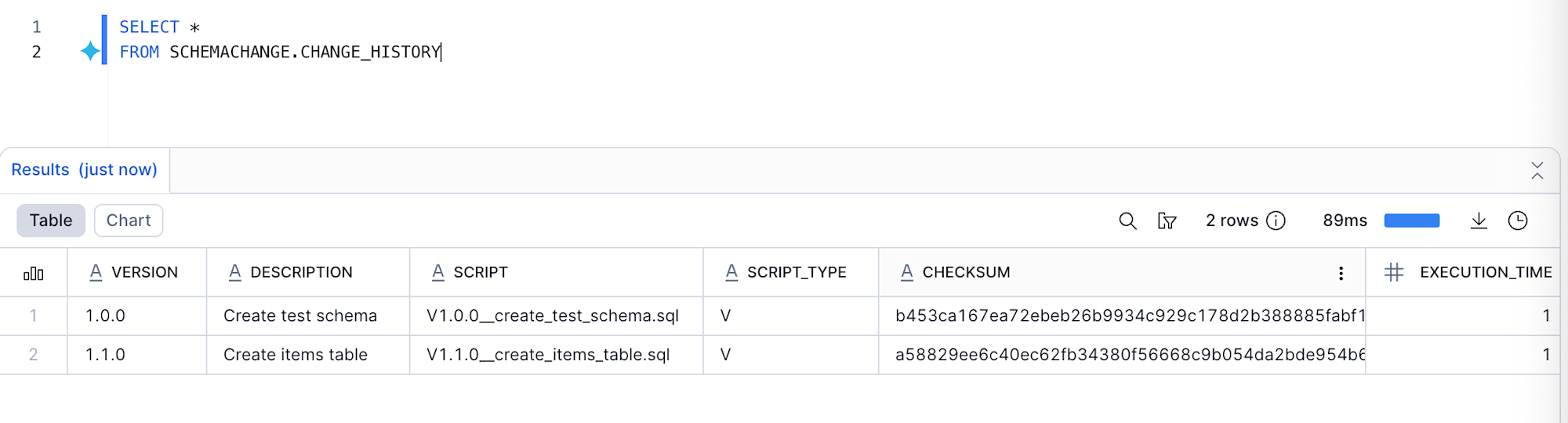The height and width of the screenshot is (423, 1568).
Task: Sort by the VERSION column header
Action: 144,272
